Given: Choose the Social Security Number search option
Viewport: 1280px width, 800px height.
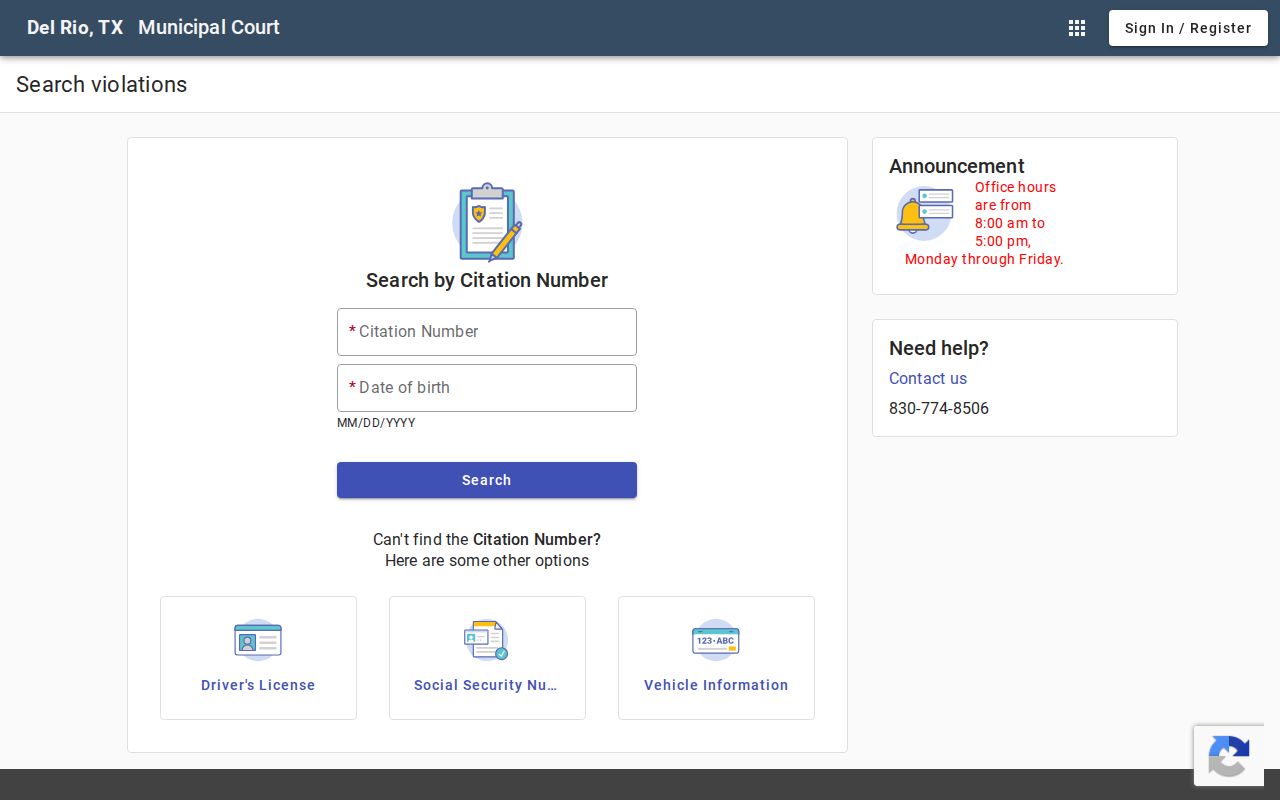Looking at the screenshot, I should click(487, 658).
